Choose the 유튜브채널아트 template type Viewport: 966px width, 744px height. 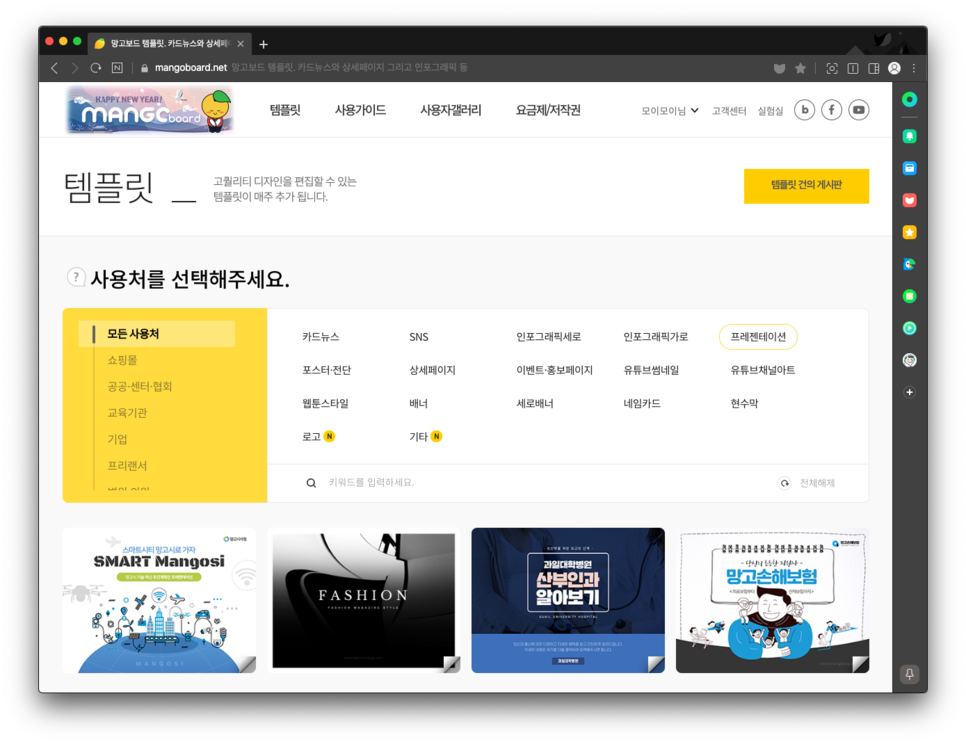click(763, 370)
